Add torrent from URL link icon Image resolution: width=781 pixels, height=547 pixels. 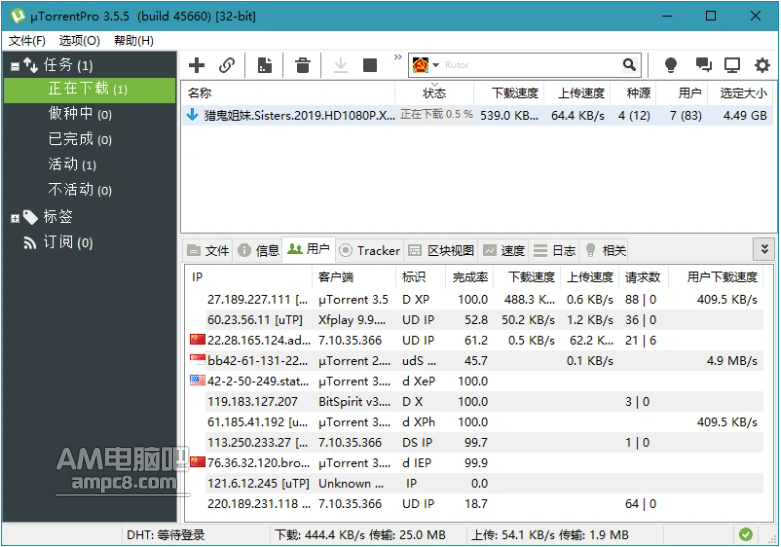[227, 65]
